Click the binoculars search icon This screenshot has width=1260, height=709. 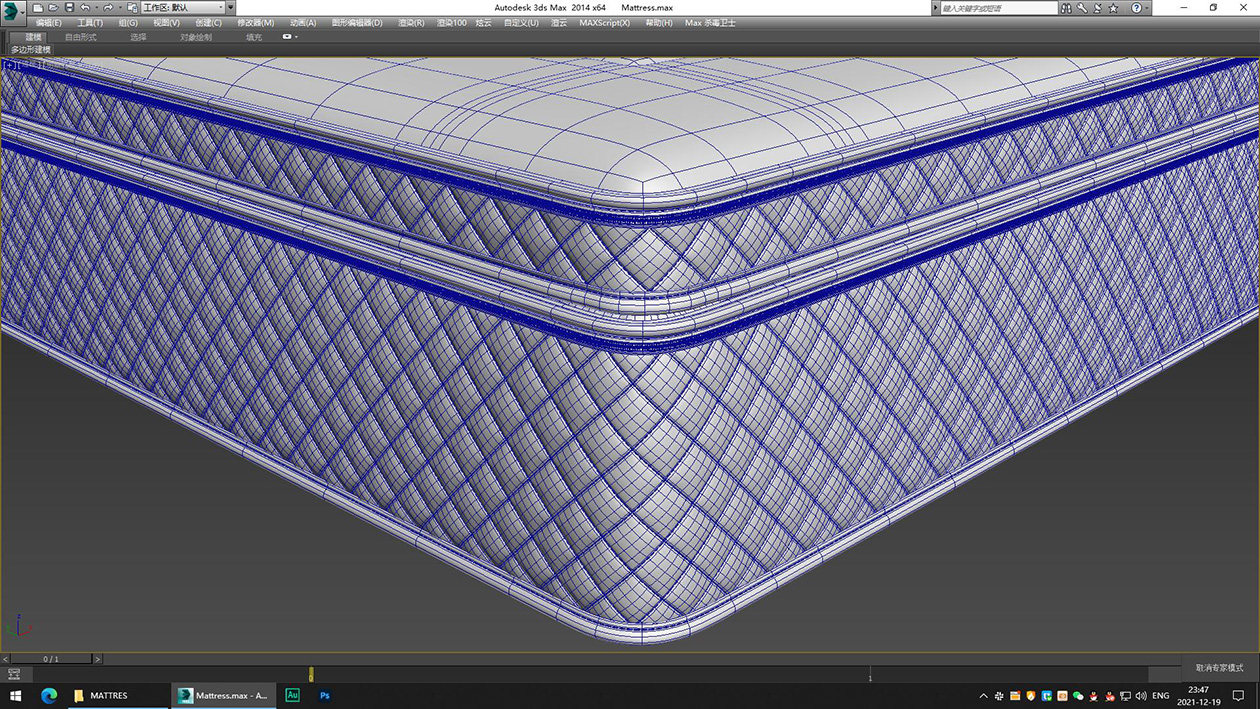coord(1067,8)
